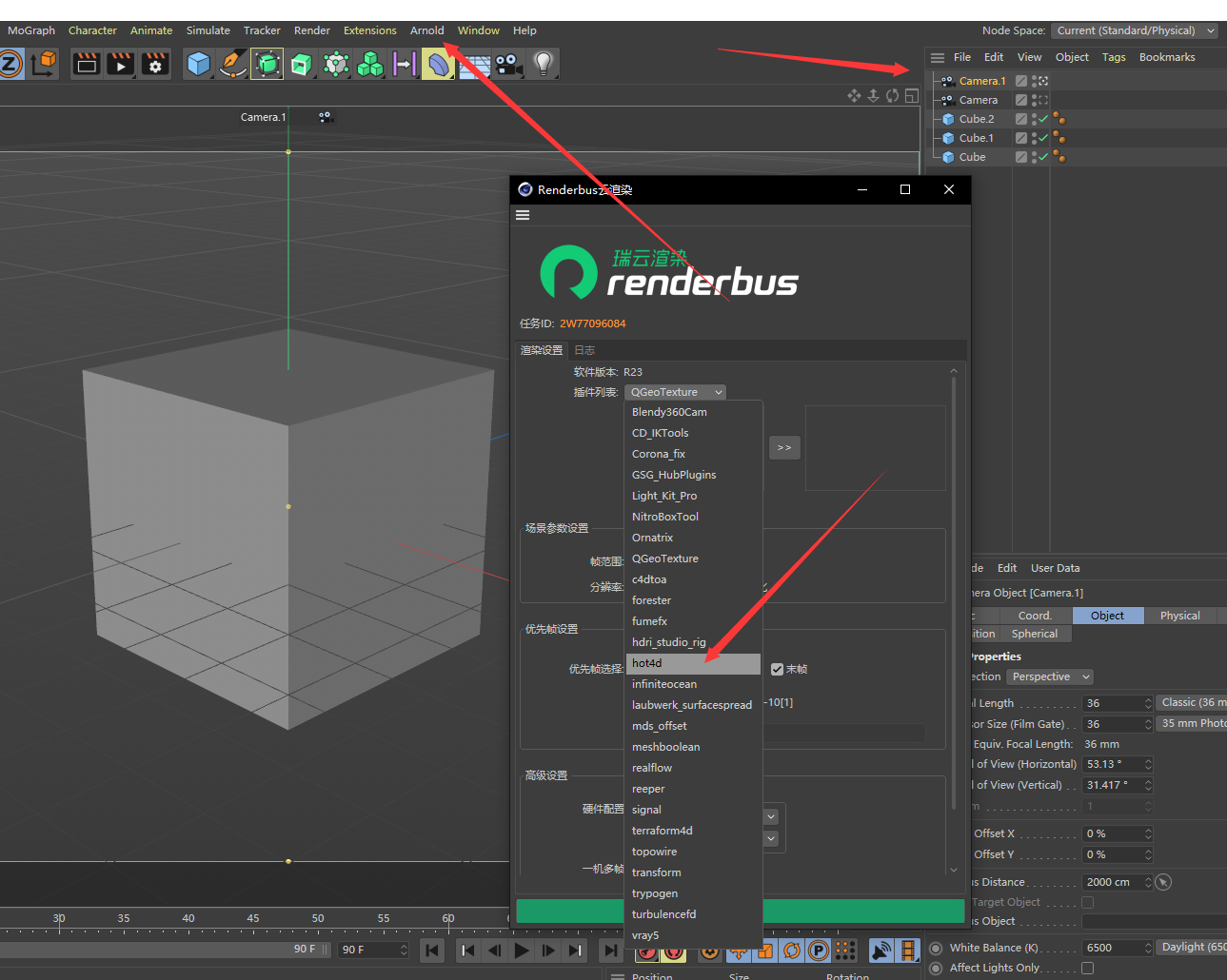Image resolution: width=1227 pixels, height=980 pixels.
Task: Select the Bend deformer icon
Action: pos(438,64)
